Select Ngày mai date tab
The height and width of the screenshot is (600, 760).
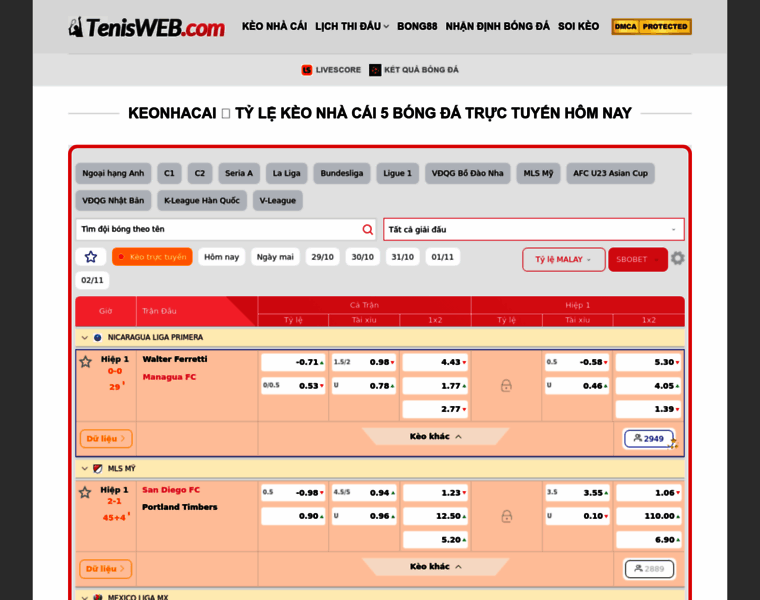275,257
